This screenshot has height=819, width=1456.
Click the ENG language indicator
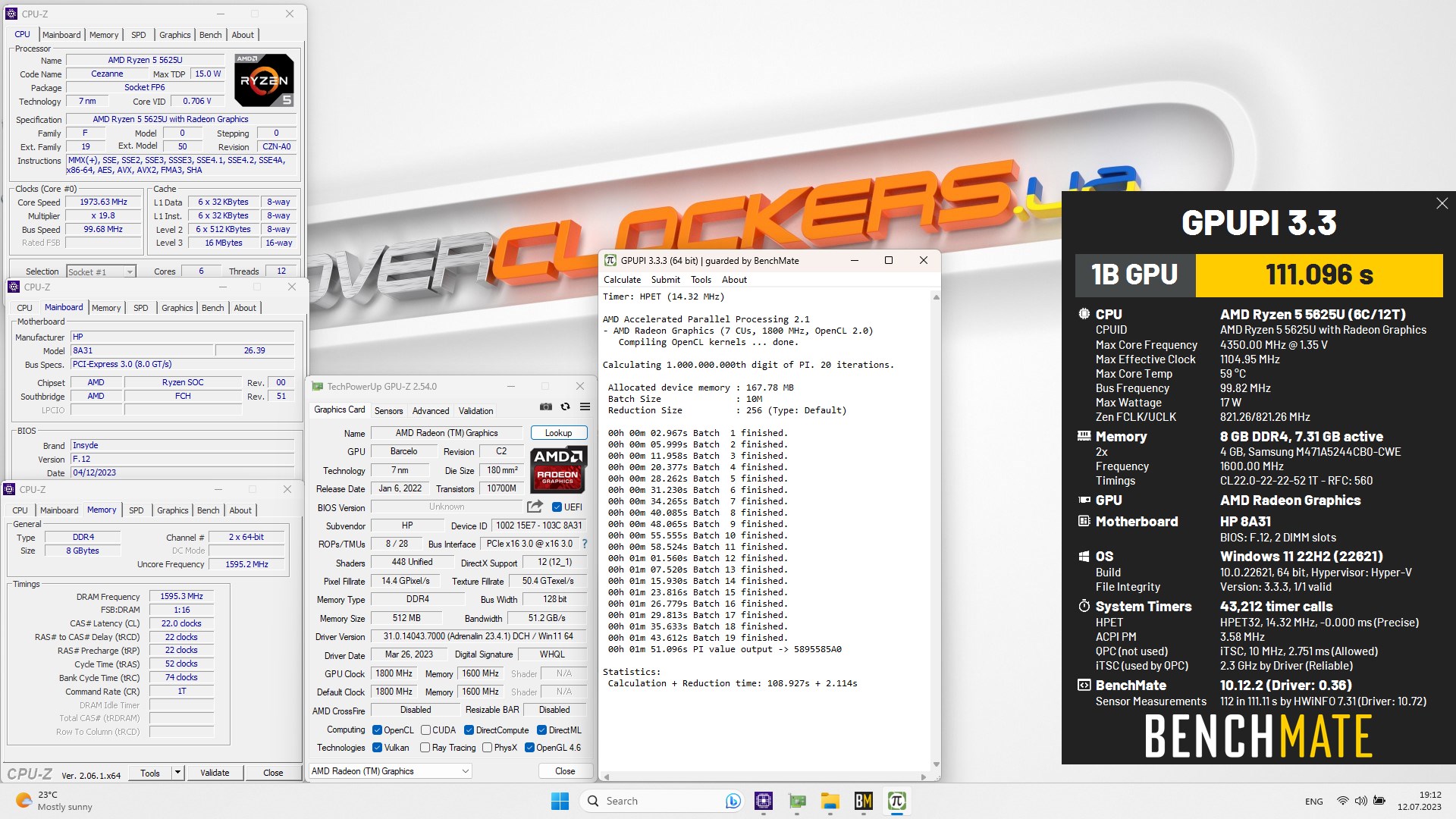coord(1314,801)
